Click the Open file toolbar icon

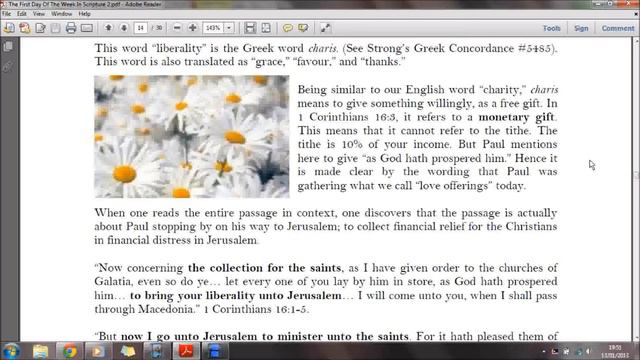(x=9, y=28)
